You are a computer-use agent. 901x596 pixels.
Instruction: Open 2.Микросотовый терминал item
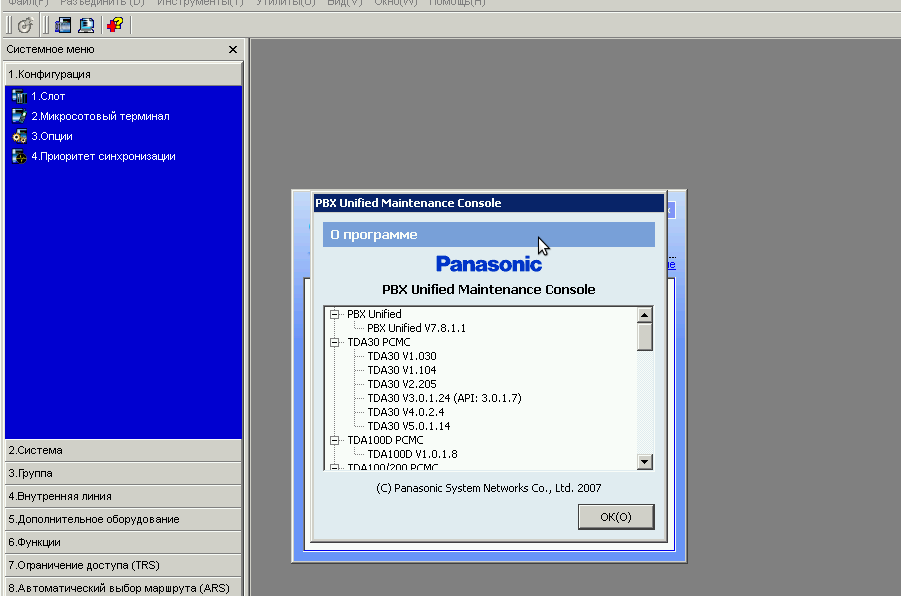pos(101,116)
